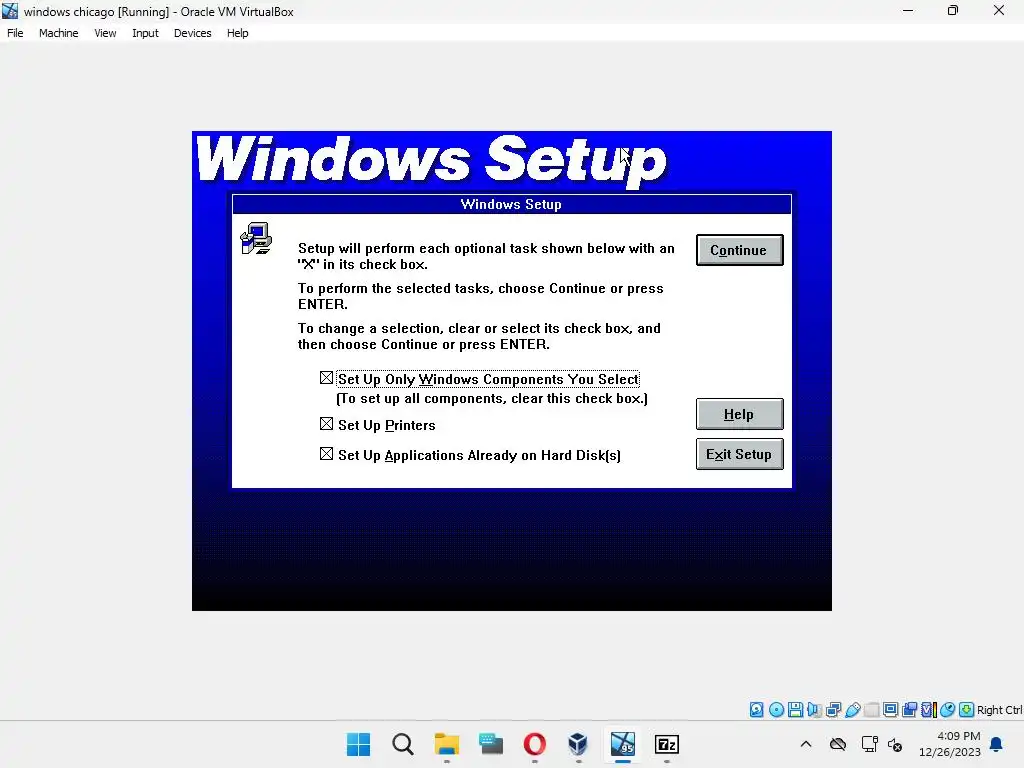This screenshot has width=1024, height=768.
Task: Click the optical disk indicator icon
Action: [x=776, y=710]
